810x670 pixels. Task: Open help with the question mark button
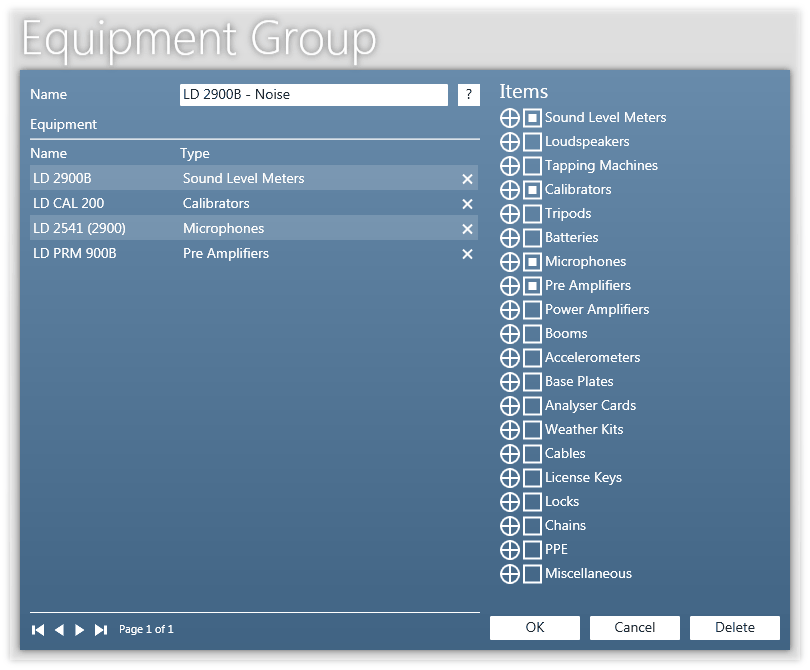point(469,95)
